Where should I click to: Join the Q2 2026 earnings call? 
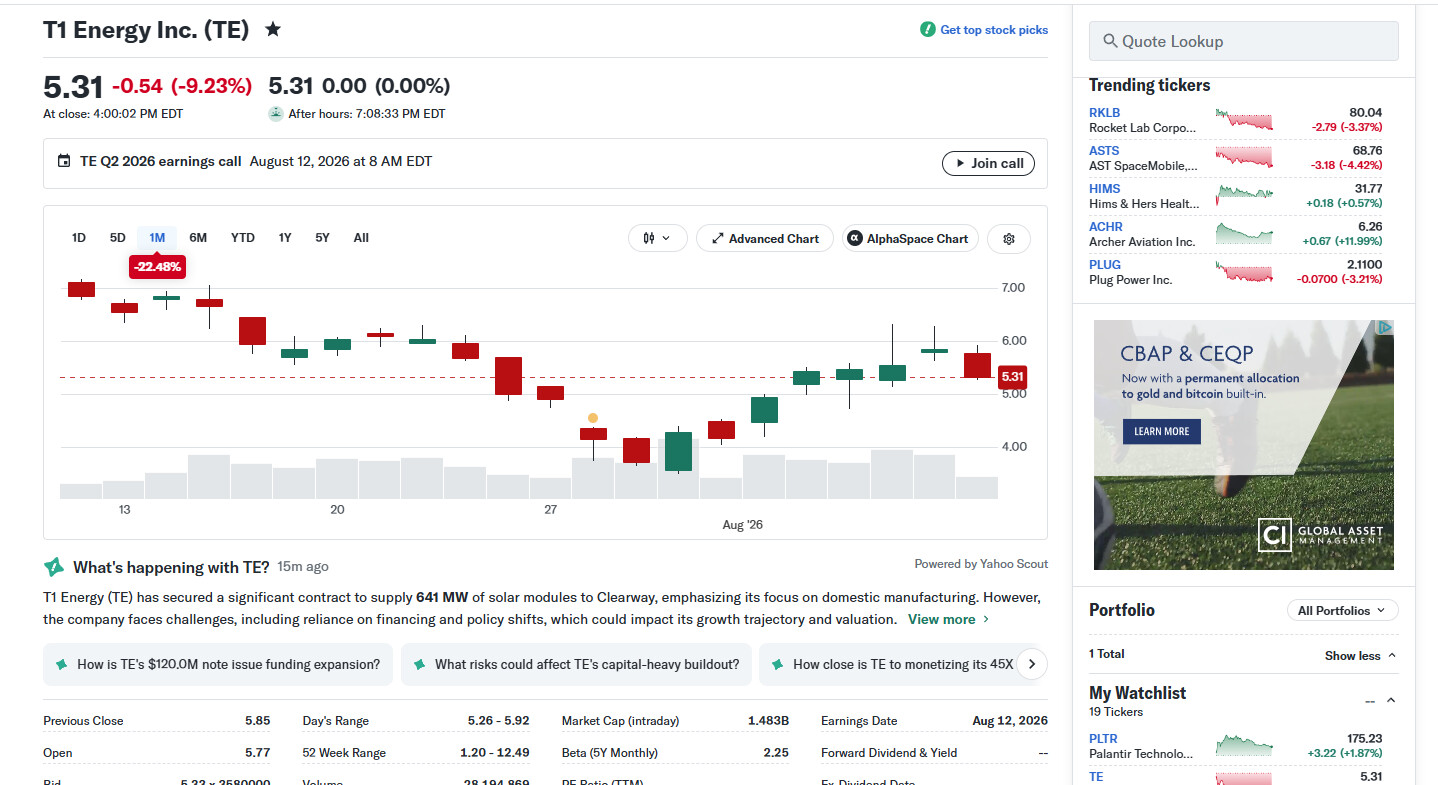(989, 163)
